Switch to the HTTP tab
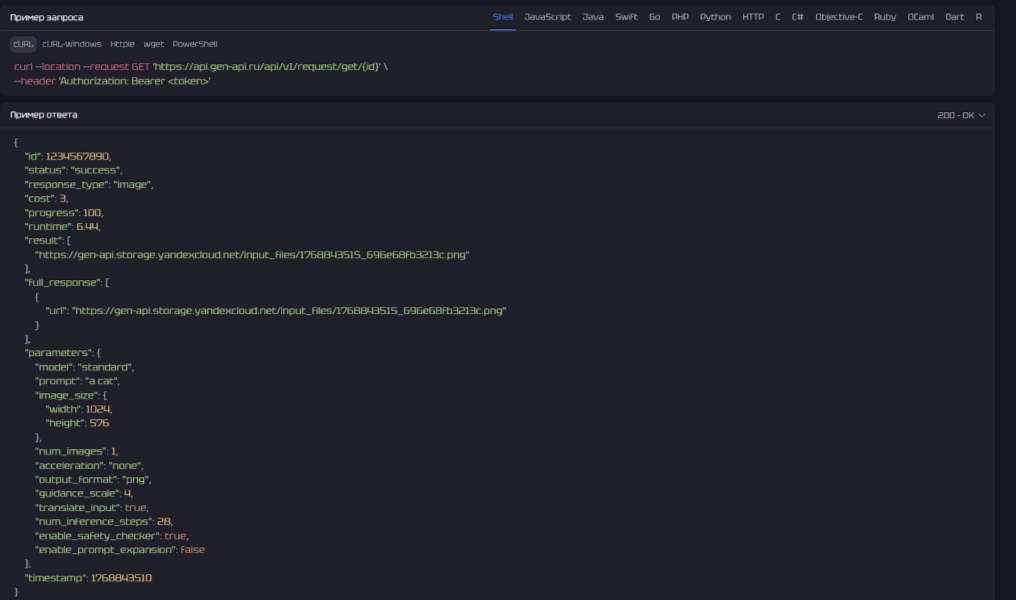1016x600 pixels. pos(753,17)
